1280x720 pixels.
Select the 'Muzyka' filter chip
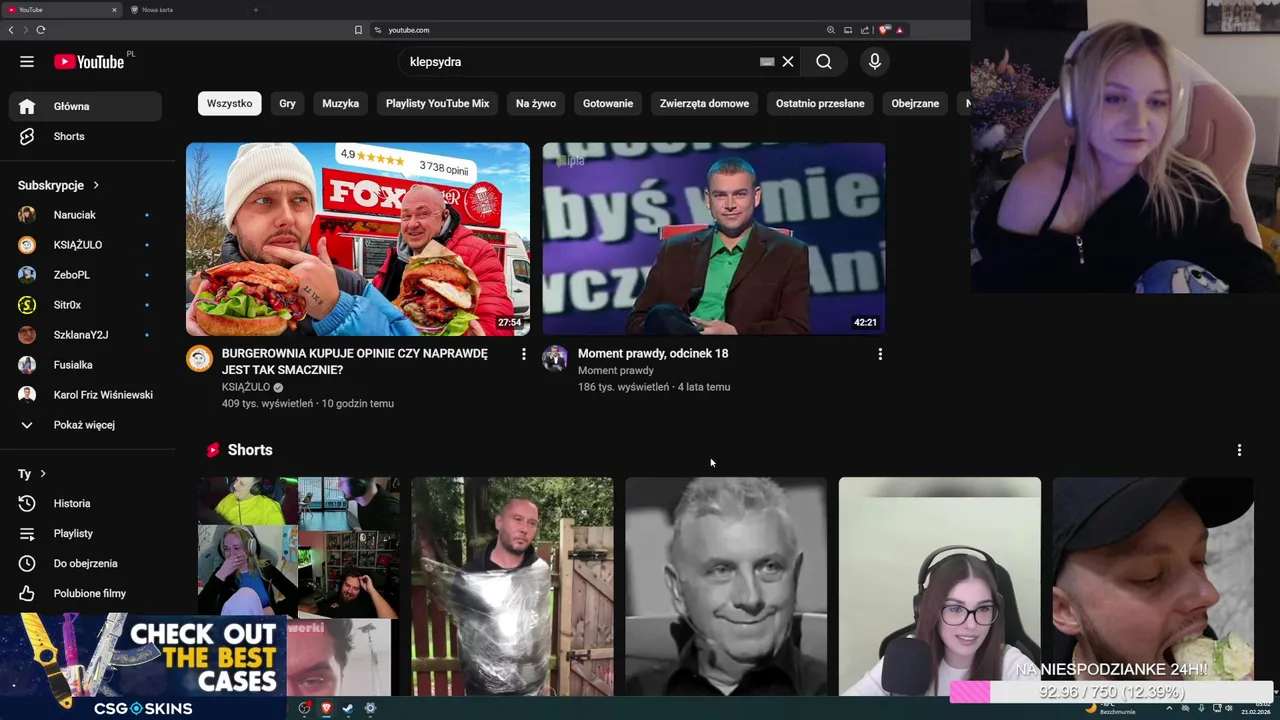340,103
